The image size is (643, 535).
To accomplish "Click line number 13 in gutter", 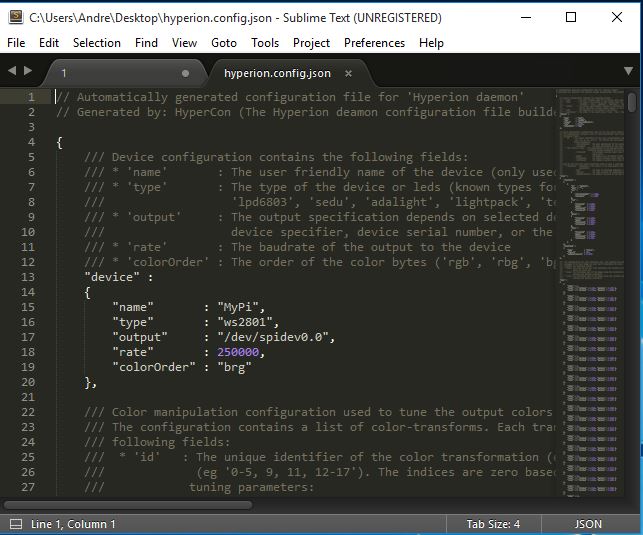I will pos(28,277).
